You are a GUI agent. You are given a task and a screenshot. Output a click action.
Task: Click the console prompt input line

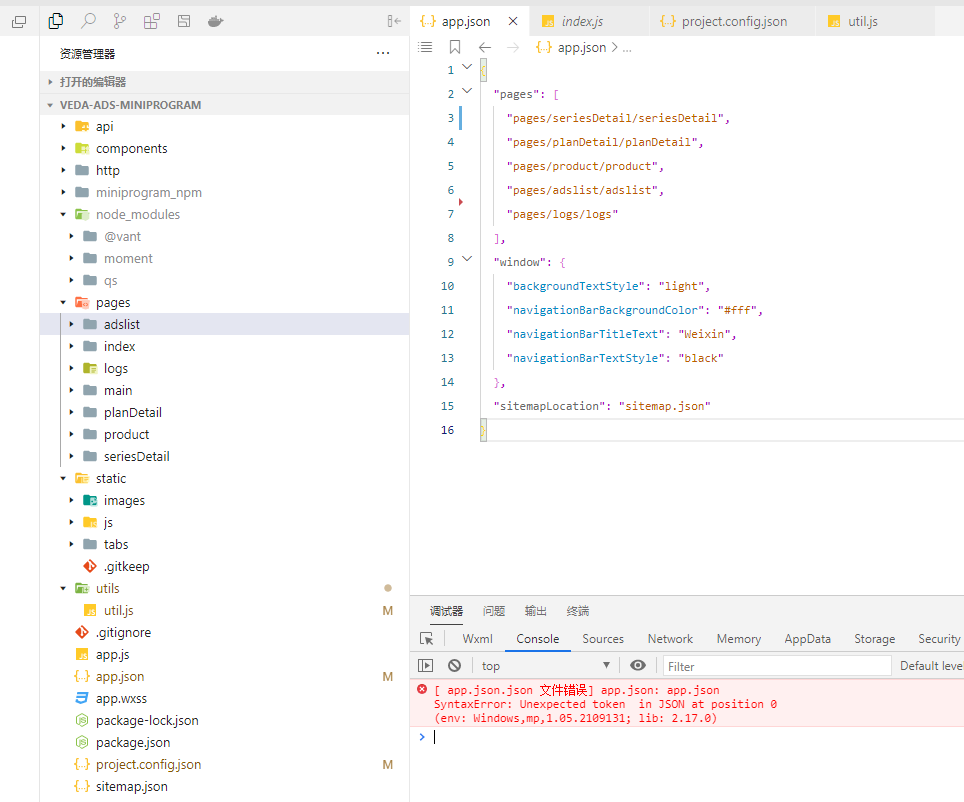[695, 737]
